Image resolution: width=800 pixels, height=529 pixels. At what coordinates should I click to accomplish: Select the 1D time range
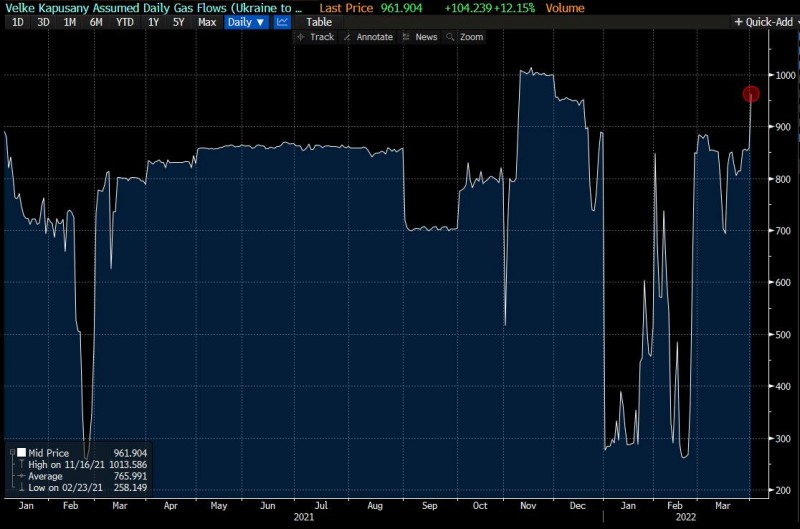coord(17,22)
